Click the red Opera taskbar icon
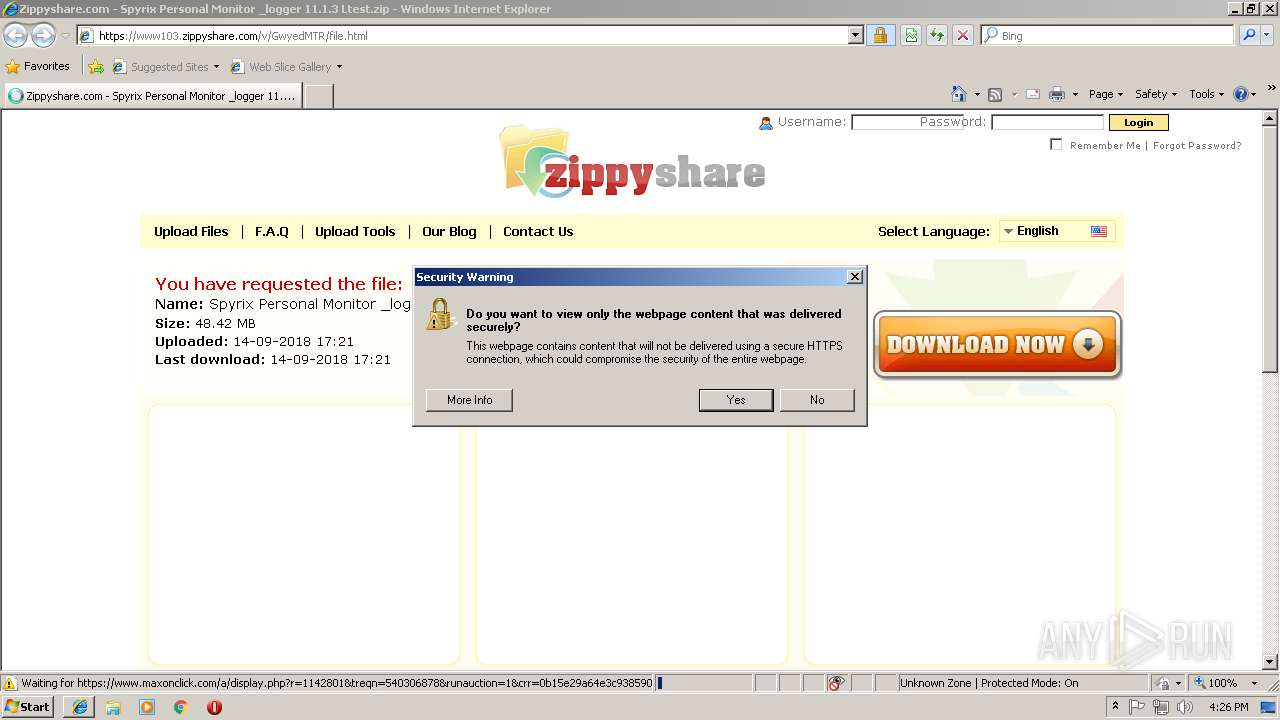 [x=214, y=707]
